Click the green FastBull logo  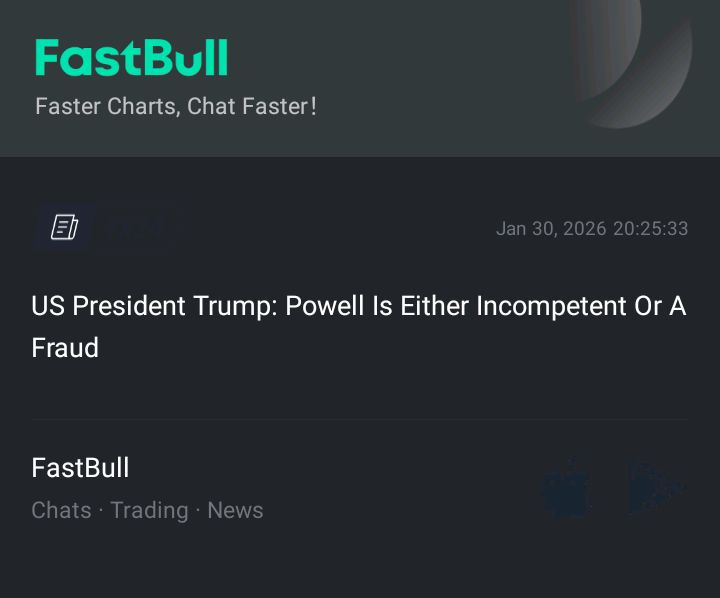[x=131, y=58]
